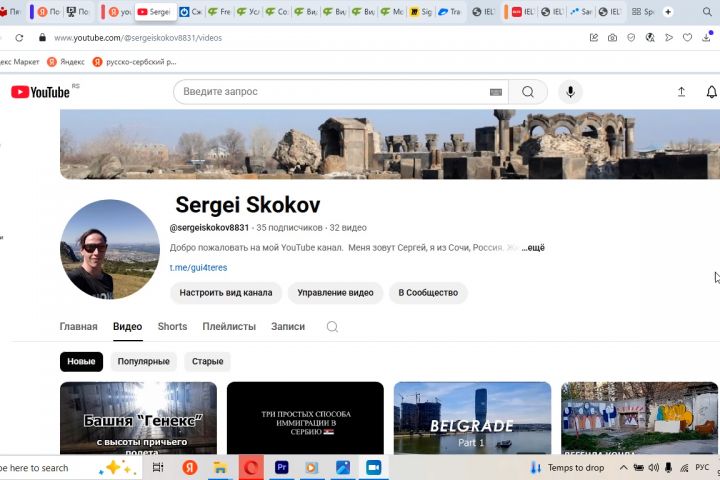
Task: Click the padlock site security icon
Action: (42, 38)
